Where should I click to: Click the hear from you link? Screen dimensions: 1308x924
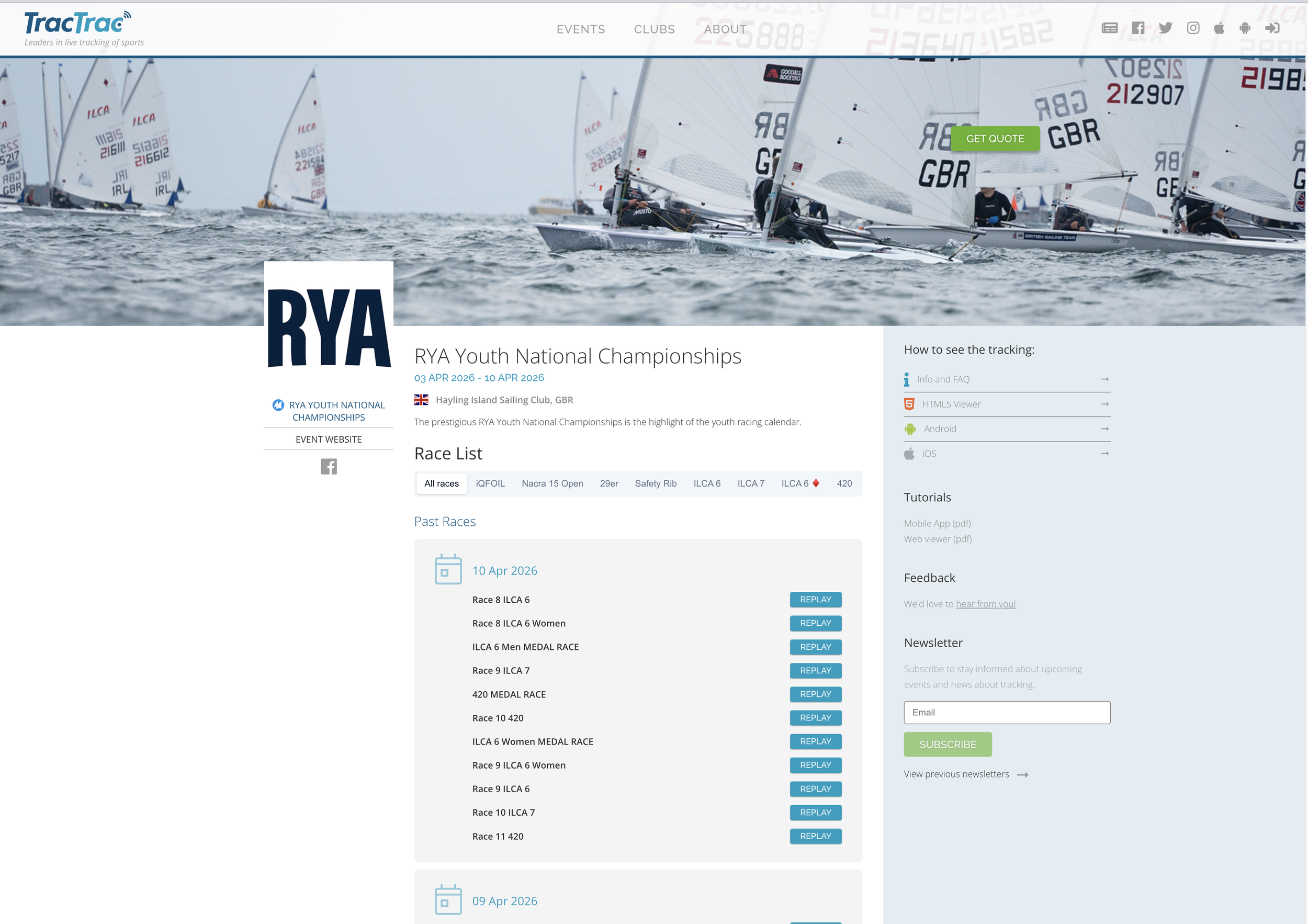coord(985,604)
